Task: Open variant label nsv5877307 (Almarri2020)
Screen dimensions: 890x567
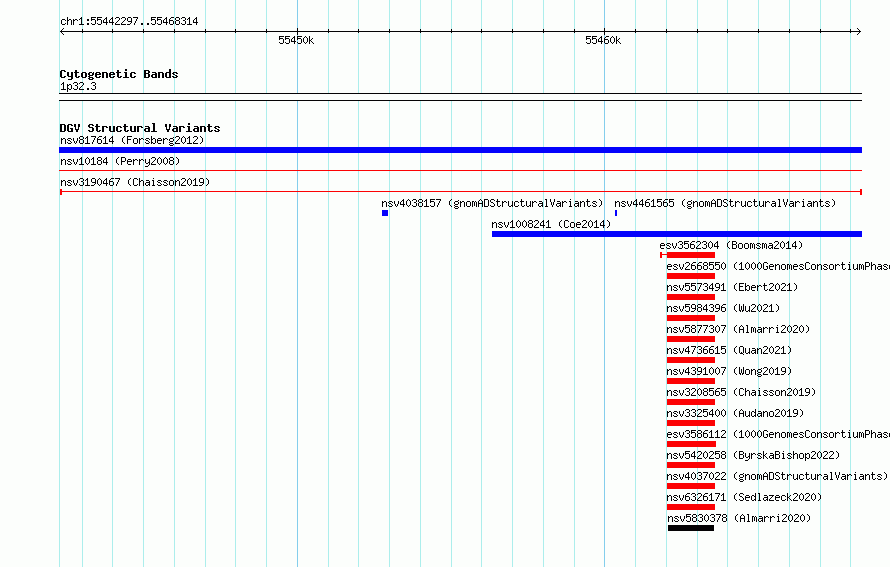Action: [738, 329]
